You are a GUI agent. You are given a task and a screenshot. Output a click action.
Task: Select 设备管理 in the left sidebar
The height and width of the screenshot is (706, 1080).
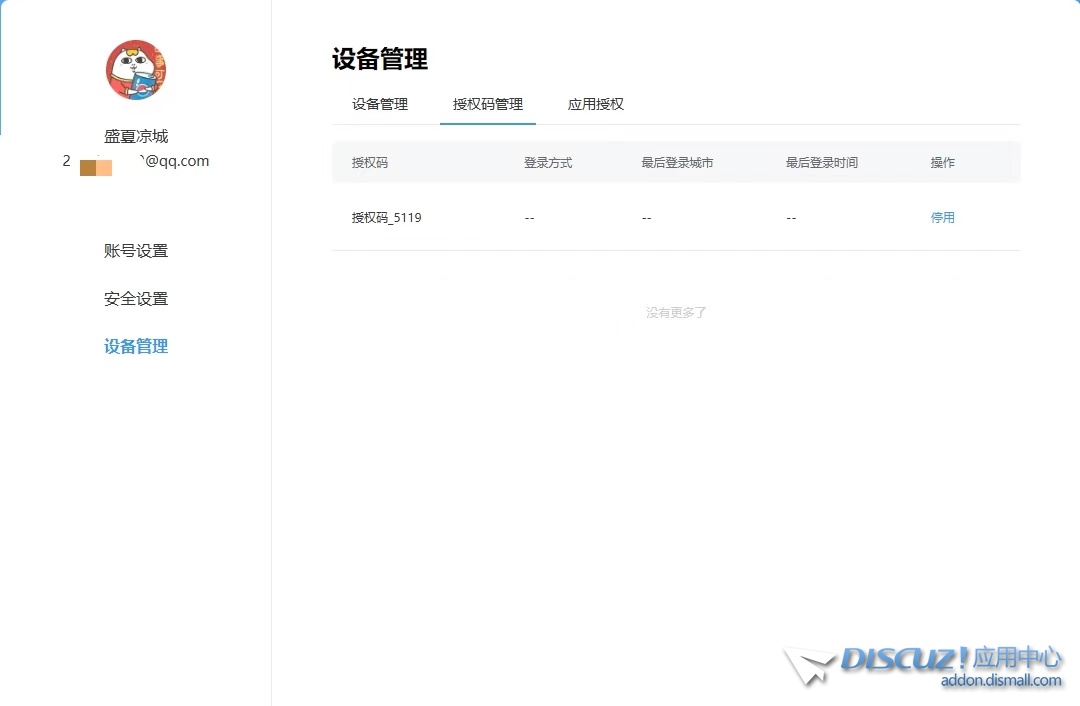135,346
